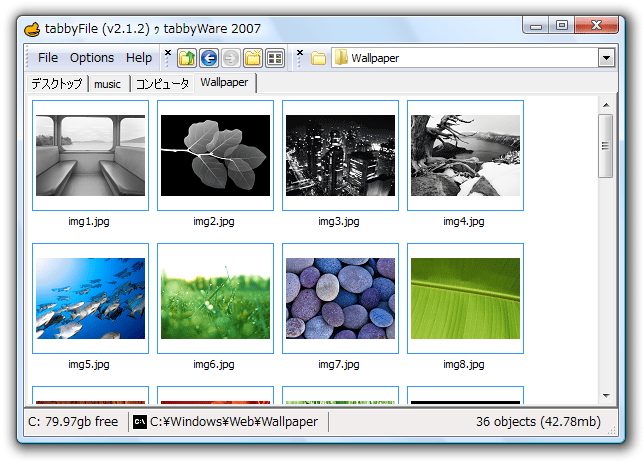Viewport: 644px width, 462px height.
Task: Select the img8.jpg green leaf thumbnail
Action: 465,298
